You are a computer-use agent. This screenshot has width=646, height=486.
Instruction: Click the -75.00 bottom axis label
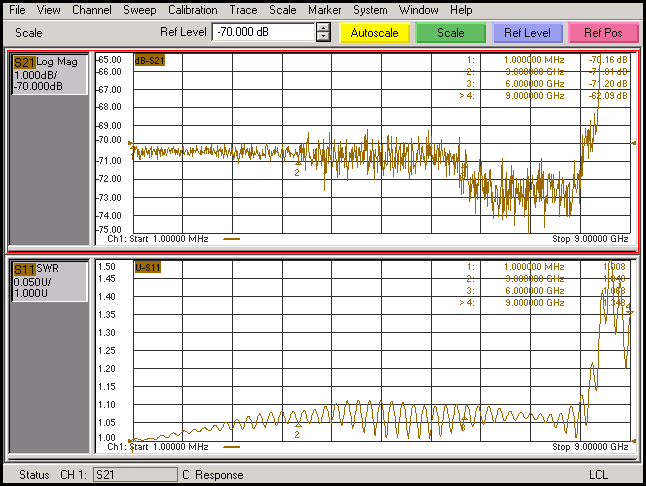pos(110,229)
